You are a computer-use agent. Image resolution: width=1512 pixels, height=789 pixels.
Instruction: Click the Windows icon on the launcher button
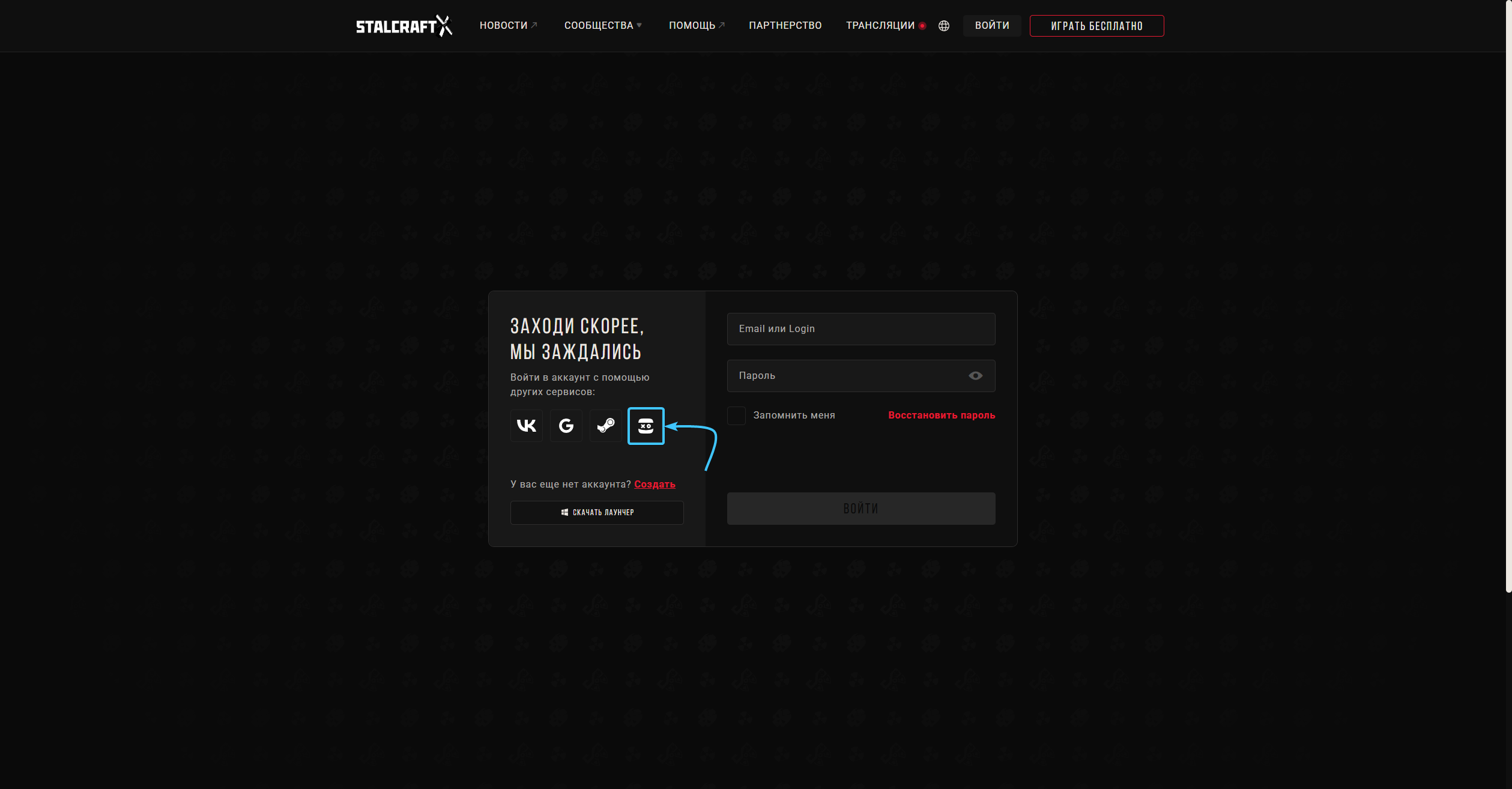(x=564, y=512)
